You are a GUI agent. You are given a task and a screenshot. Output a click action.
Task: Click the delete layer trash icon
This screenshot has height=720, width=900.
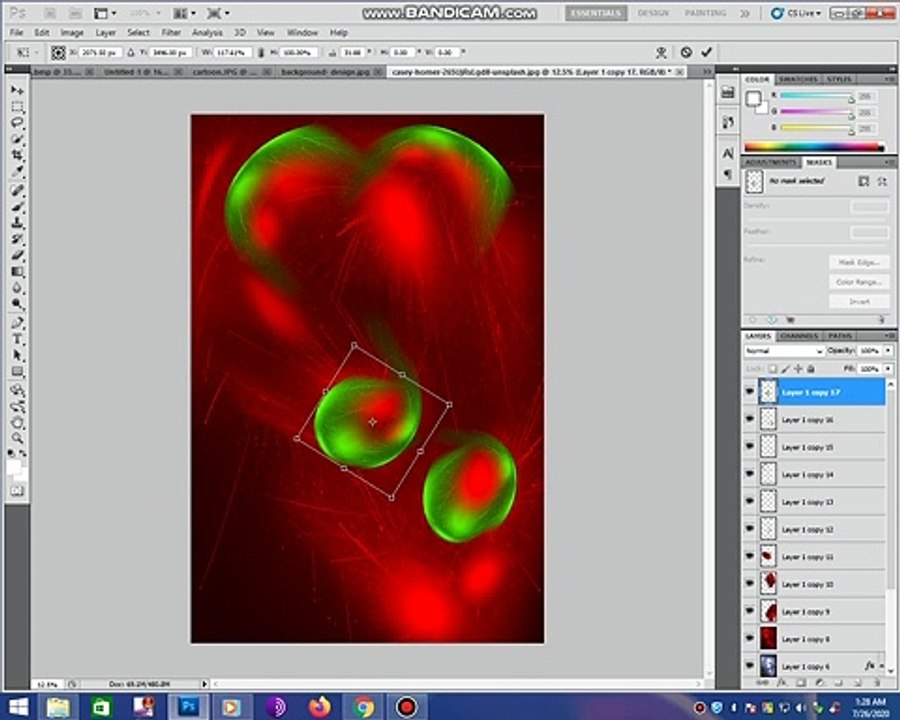(876, 683)
